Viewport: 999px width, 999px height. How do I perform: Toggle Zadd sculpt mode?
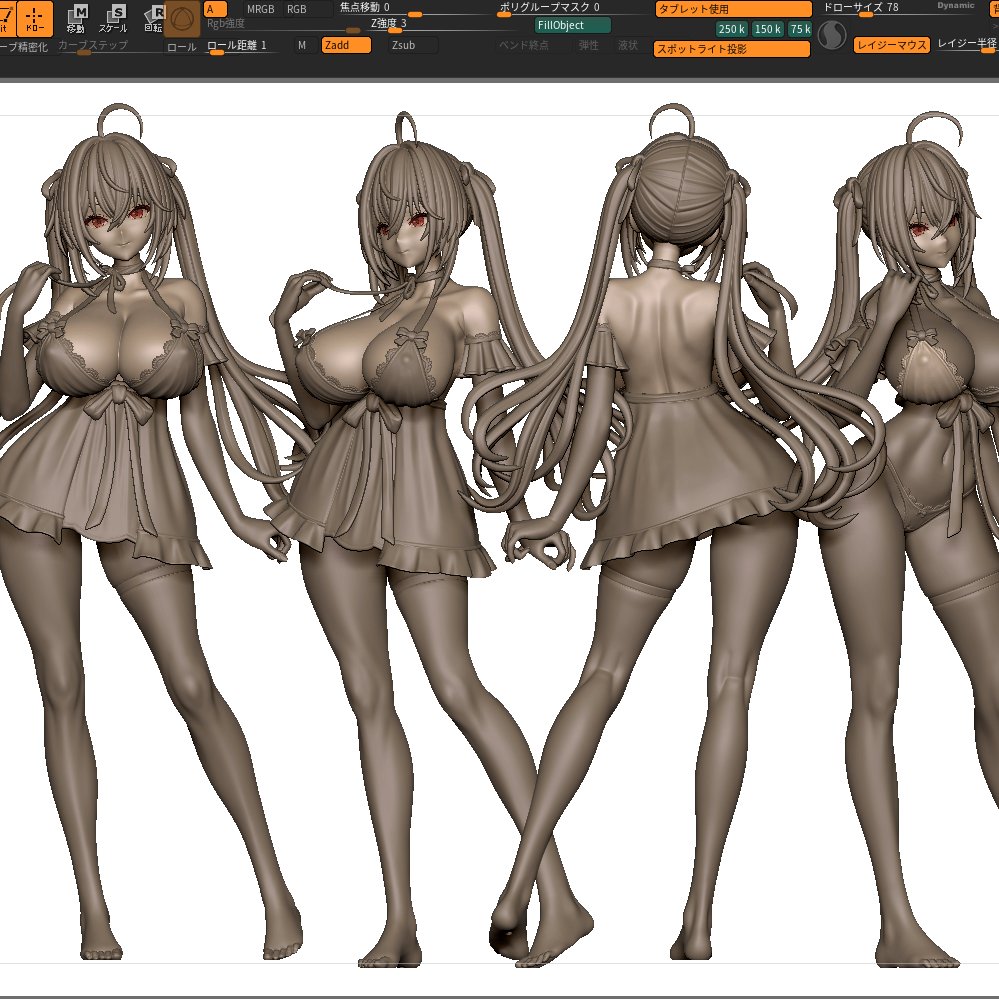(346, 45)
